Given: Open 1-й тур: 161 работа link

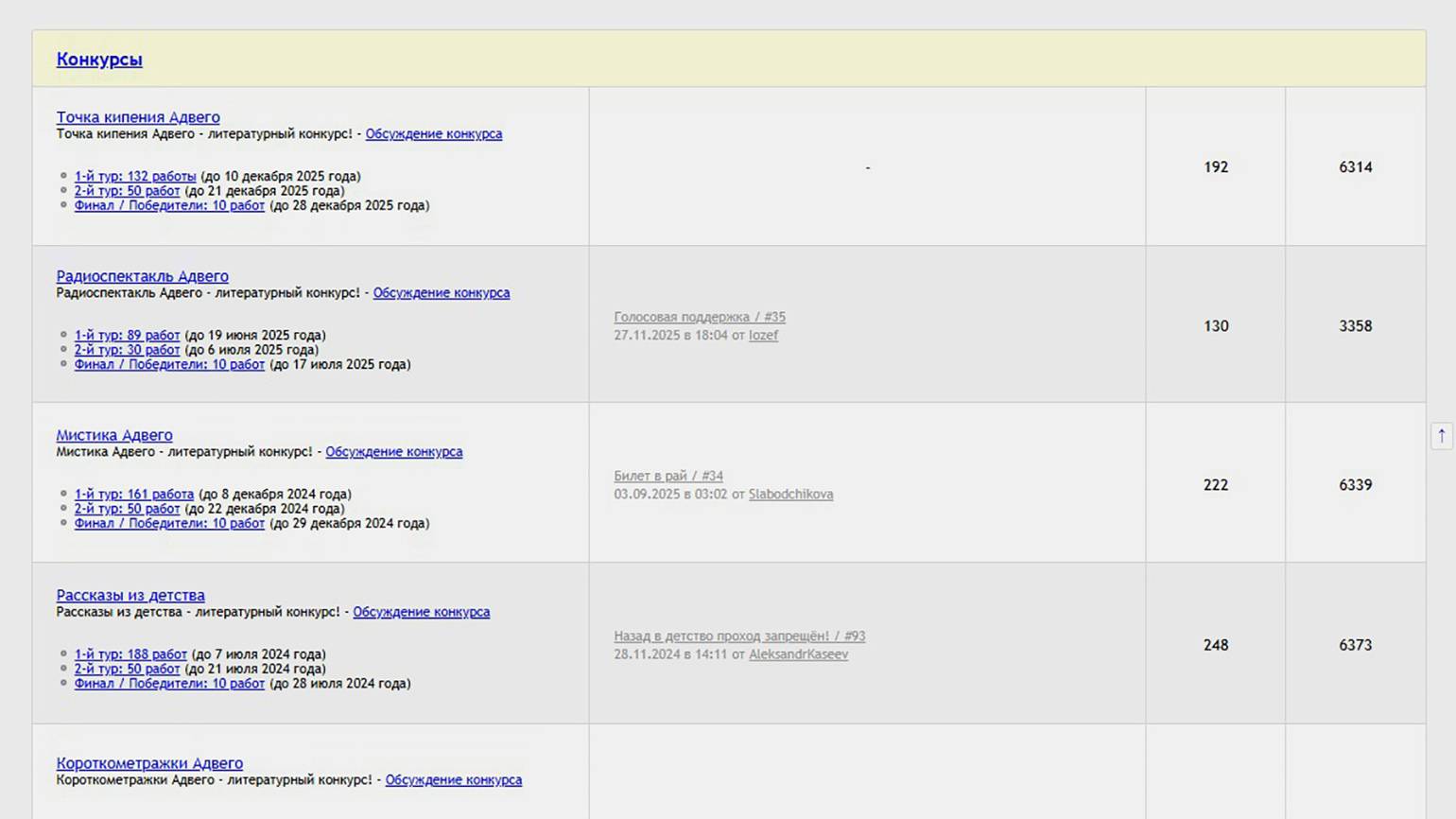Looking at the screenshot, I should pyautogui.click(x=133, y=494).
